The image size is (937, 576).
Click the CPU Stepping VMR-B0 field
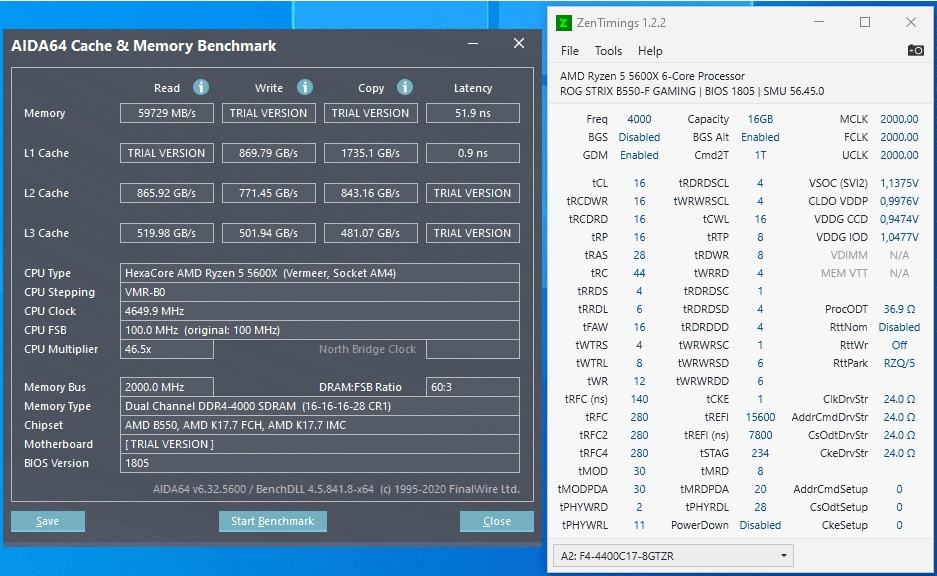tap(320, 292)
